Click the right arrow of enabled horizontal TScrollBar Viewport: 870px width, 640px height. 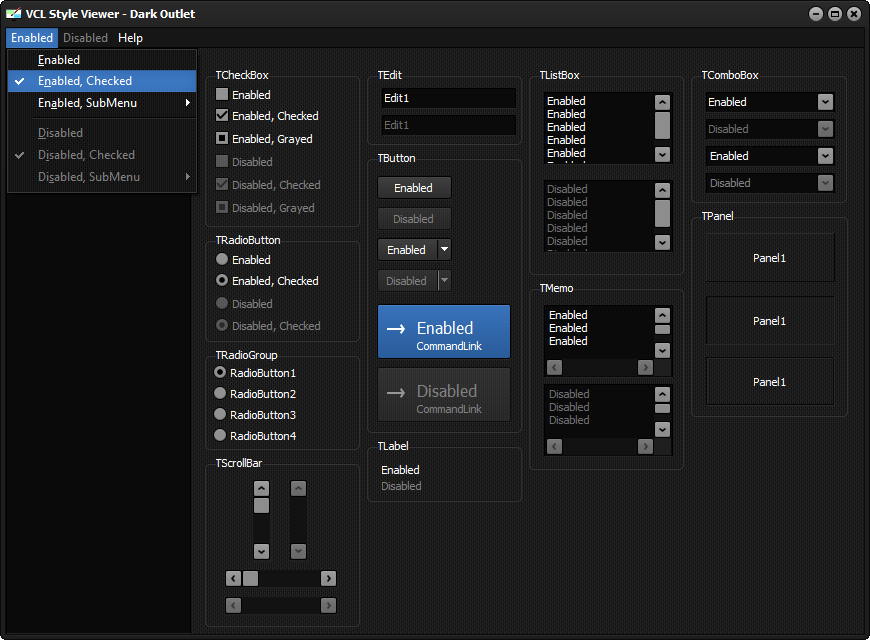click(x=328, y=578)
